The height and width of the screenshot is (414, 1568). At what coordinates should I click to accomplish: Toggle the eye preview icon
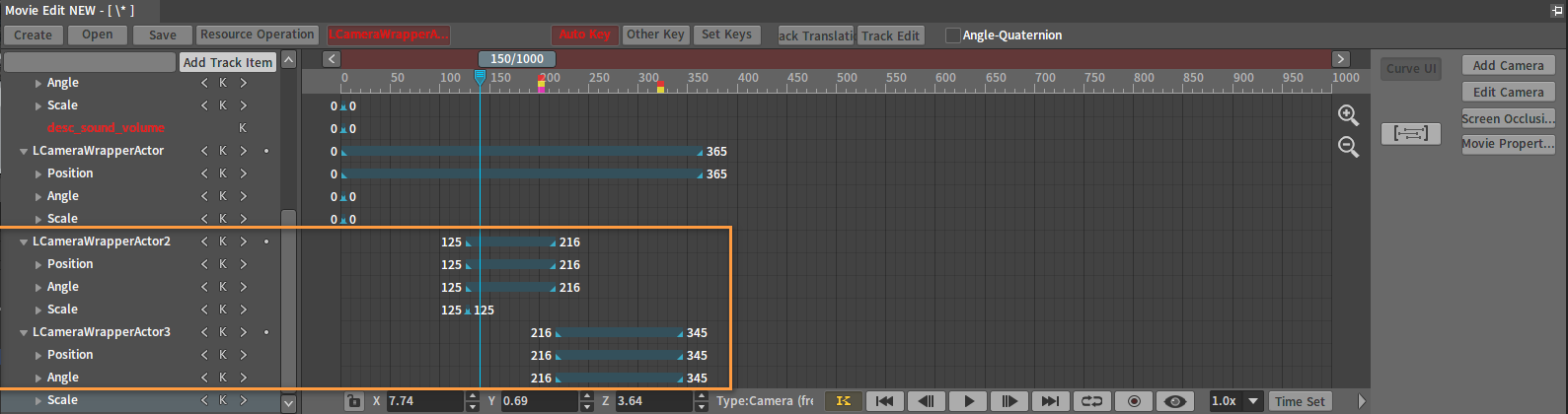pyautogui.click(x=1174, y=401)
